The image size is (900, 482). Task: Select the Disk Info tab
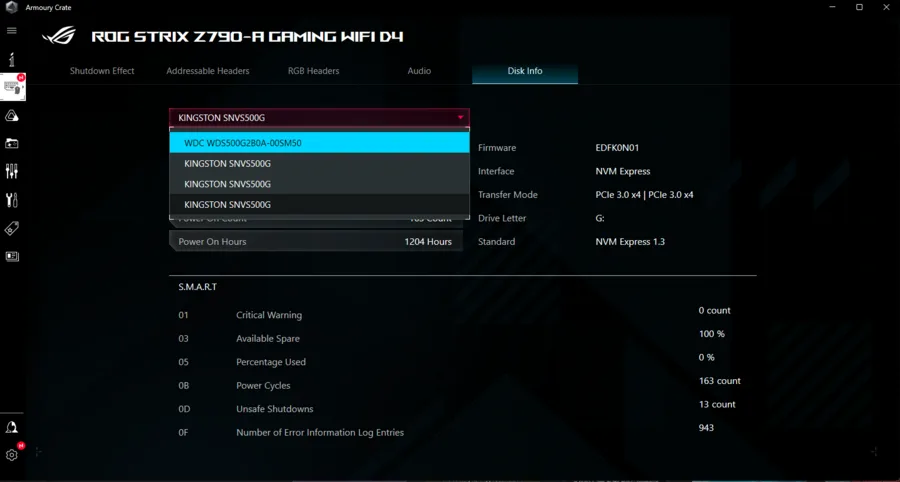point(525,71)
